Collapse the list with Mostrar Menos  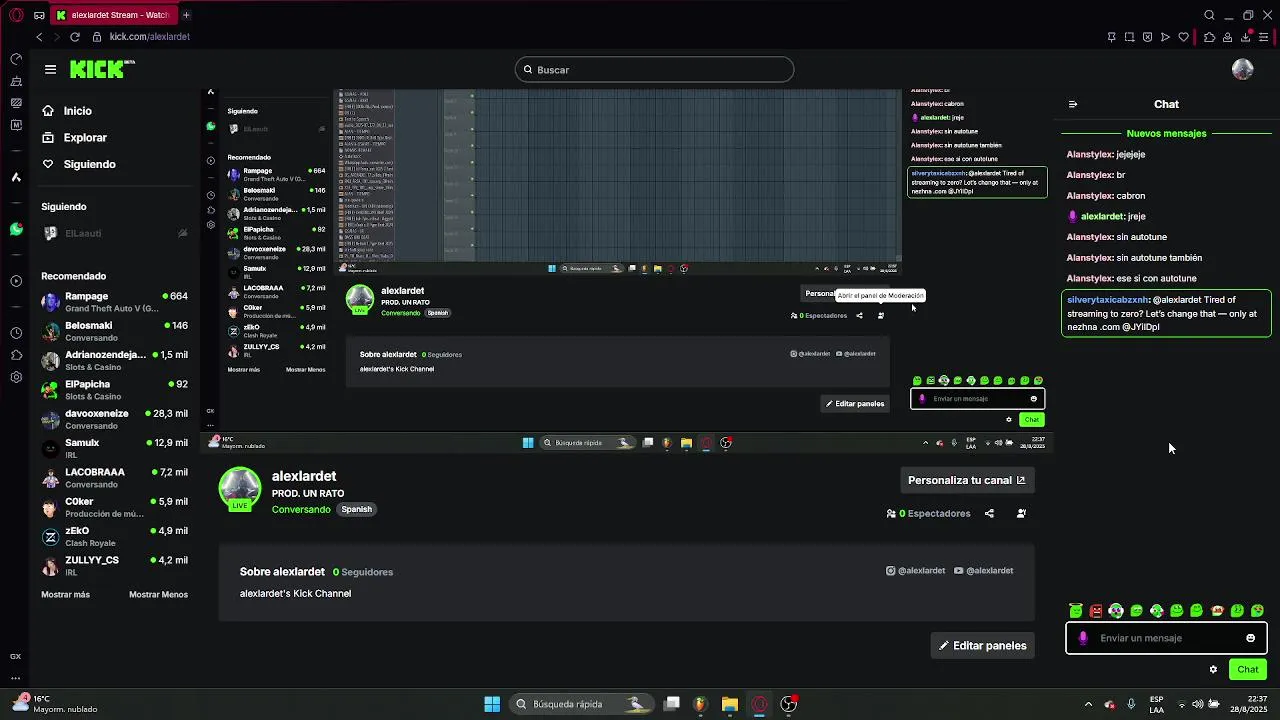[x=158, y=594]
